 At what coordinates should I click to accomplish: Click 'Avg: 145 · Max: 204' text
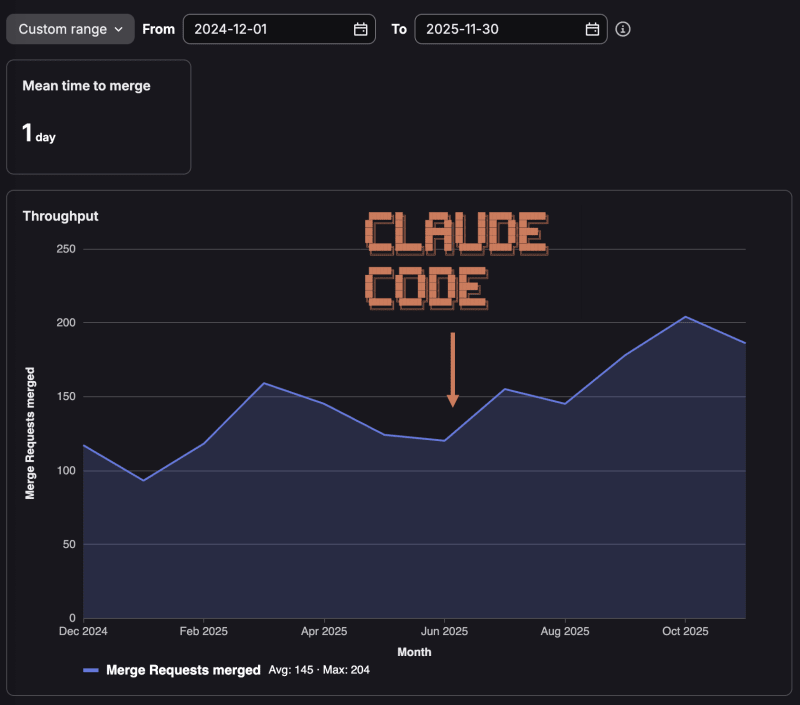(319, 670)
